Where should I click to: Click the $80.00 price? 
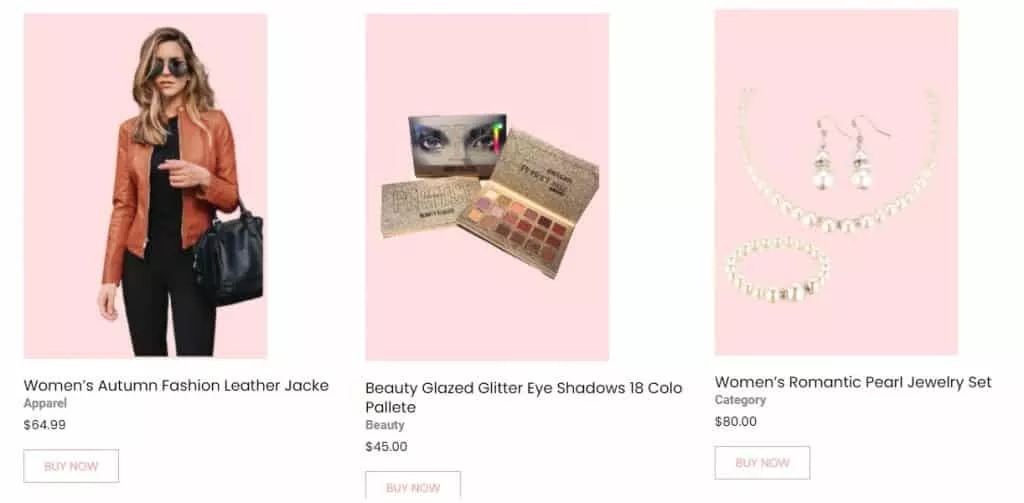point(736,421)
